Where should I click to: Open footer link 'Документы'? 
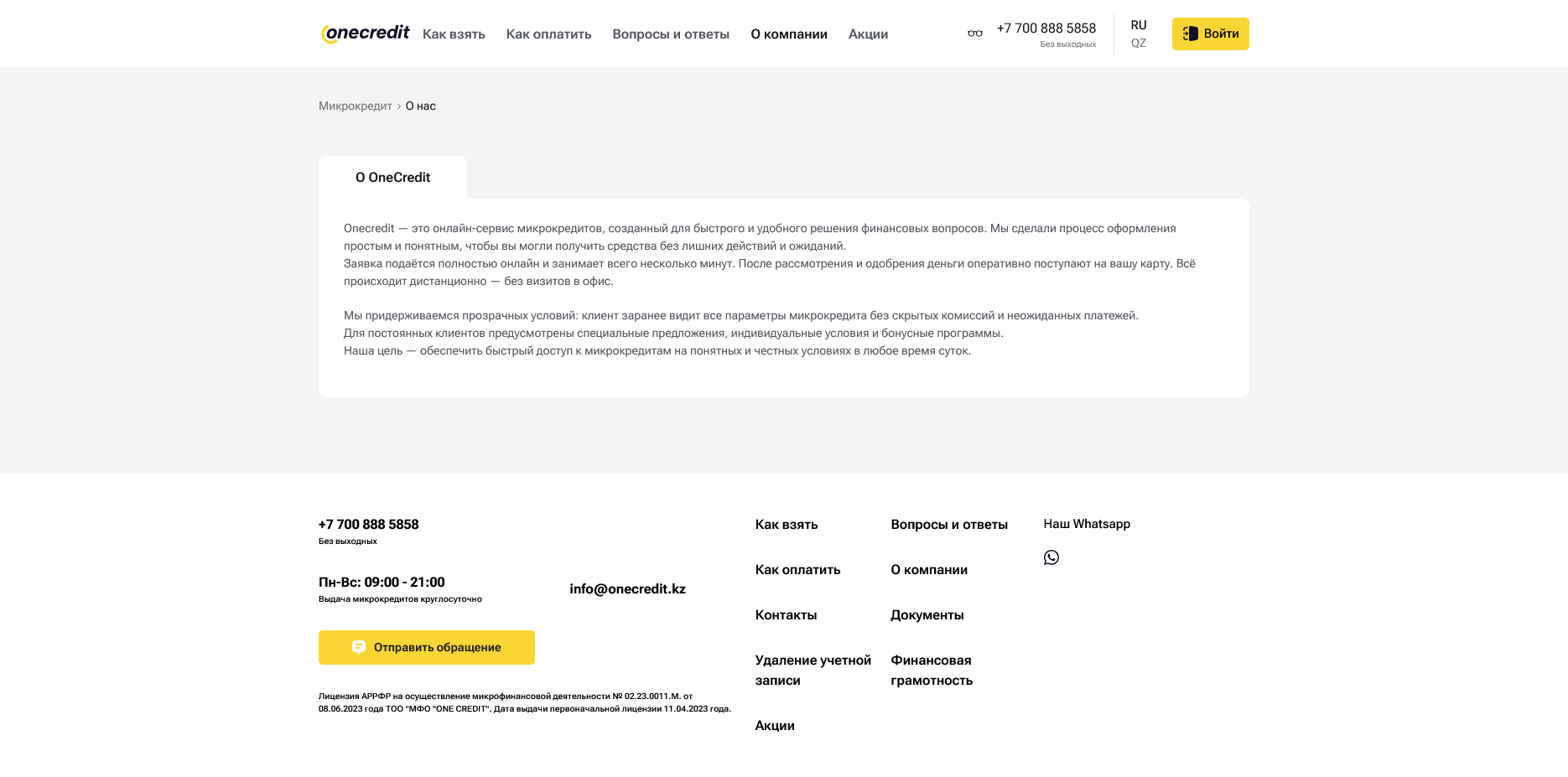click(x=927, y=615)
